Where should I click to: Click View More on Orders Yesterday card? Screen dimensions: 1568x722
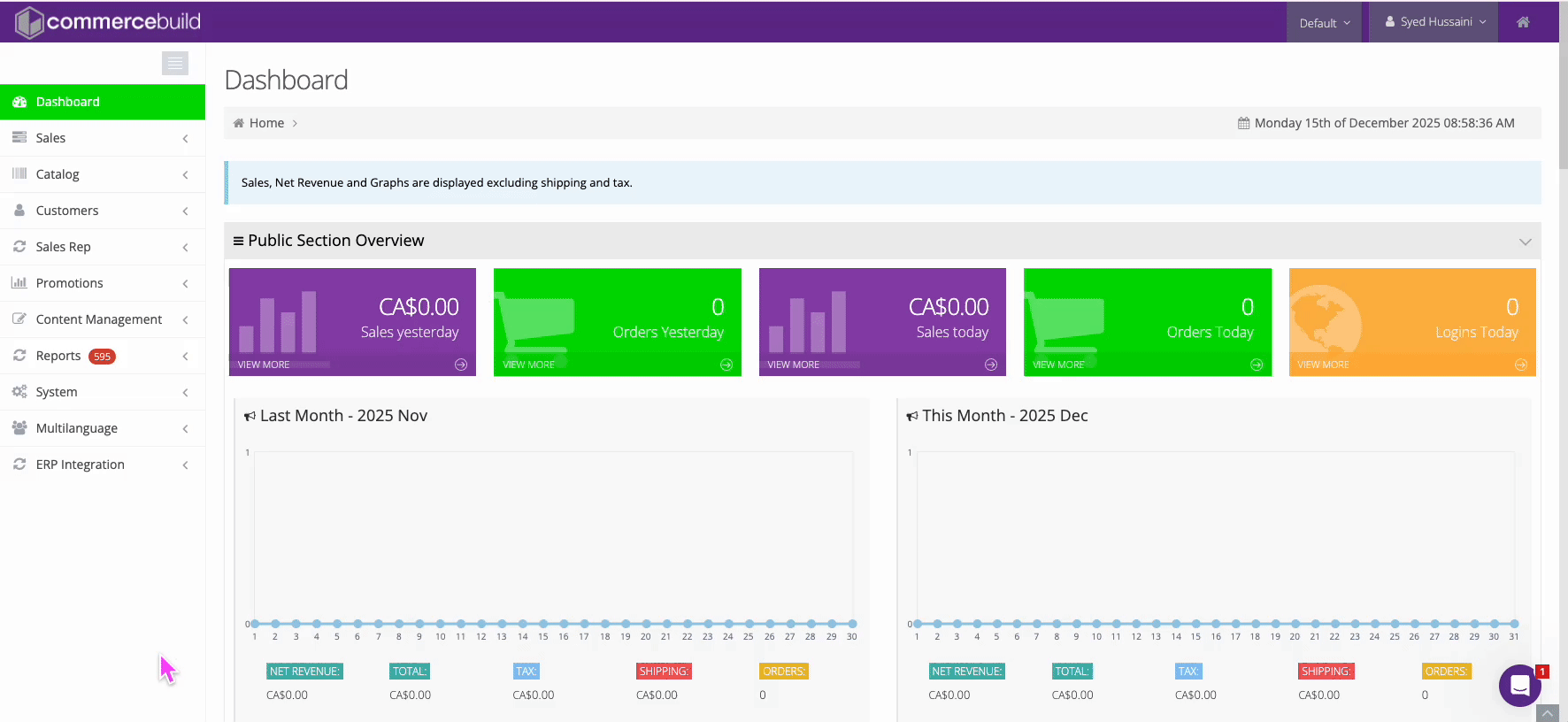tap(528, 365)
